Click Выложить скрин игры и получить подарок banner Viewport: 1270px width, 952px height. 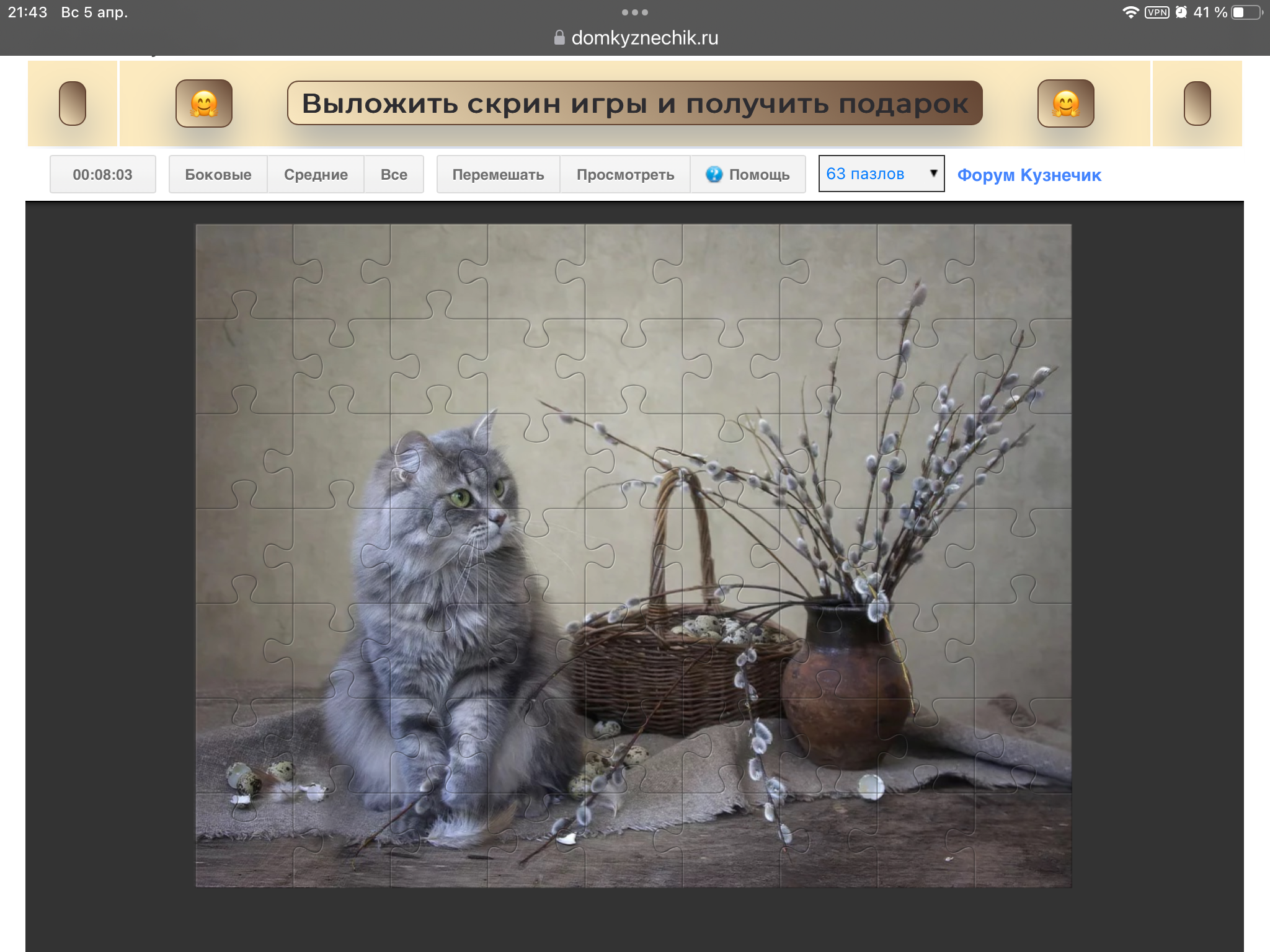(634, 104)
